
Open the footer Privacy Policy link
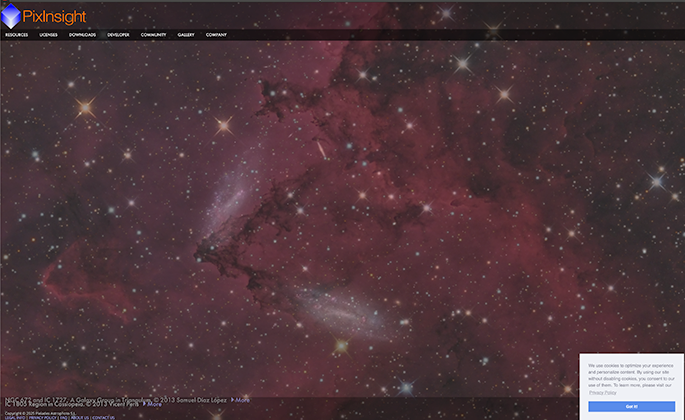[40, 417]
